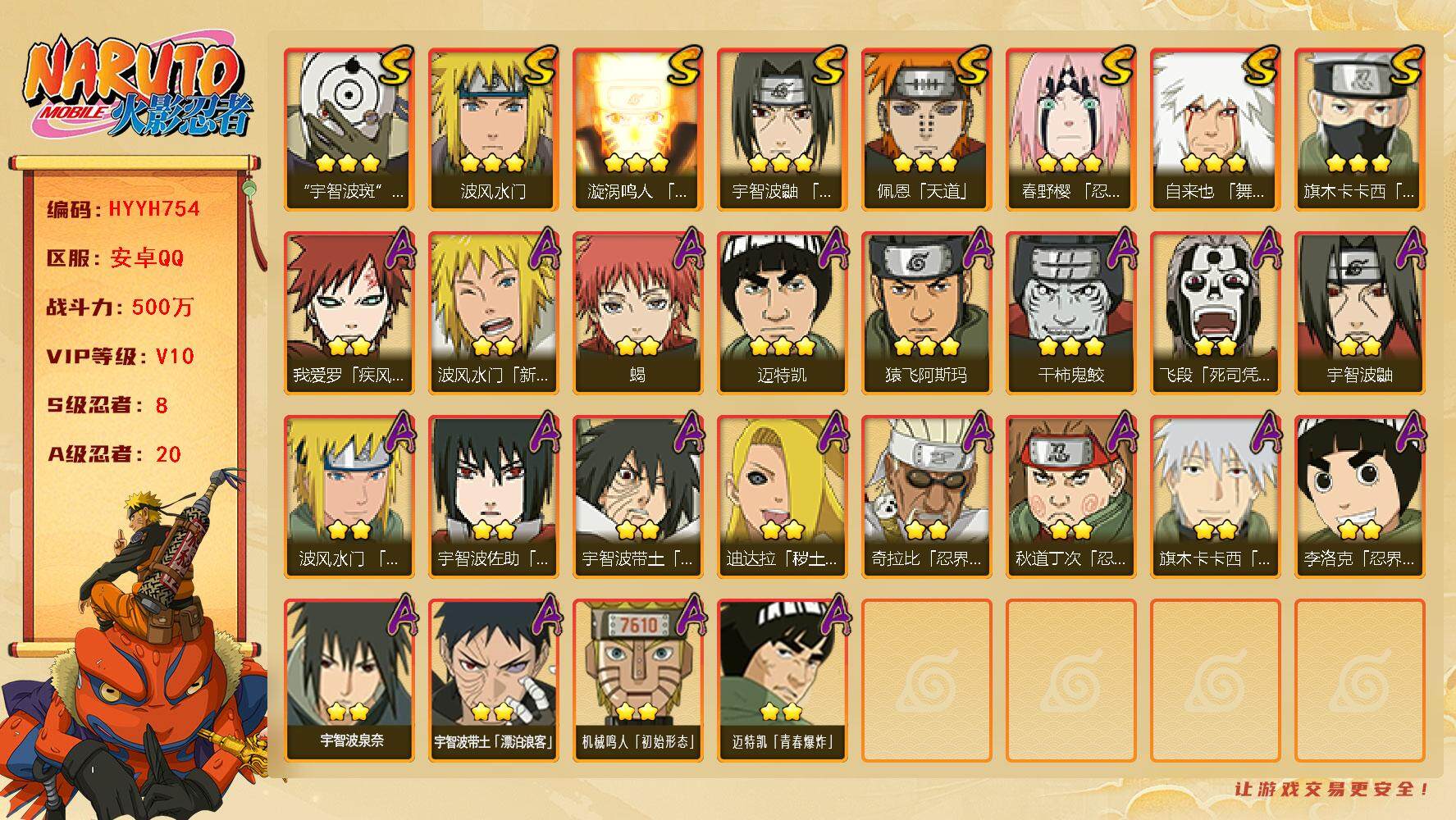The width and height of the screenshot is (1456, 820).
Task: Click the last empty ninja slot
Action: pyautogui.click(x=1359, y=681)
